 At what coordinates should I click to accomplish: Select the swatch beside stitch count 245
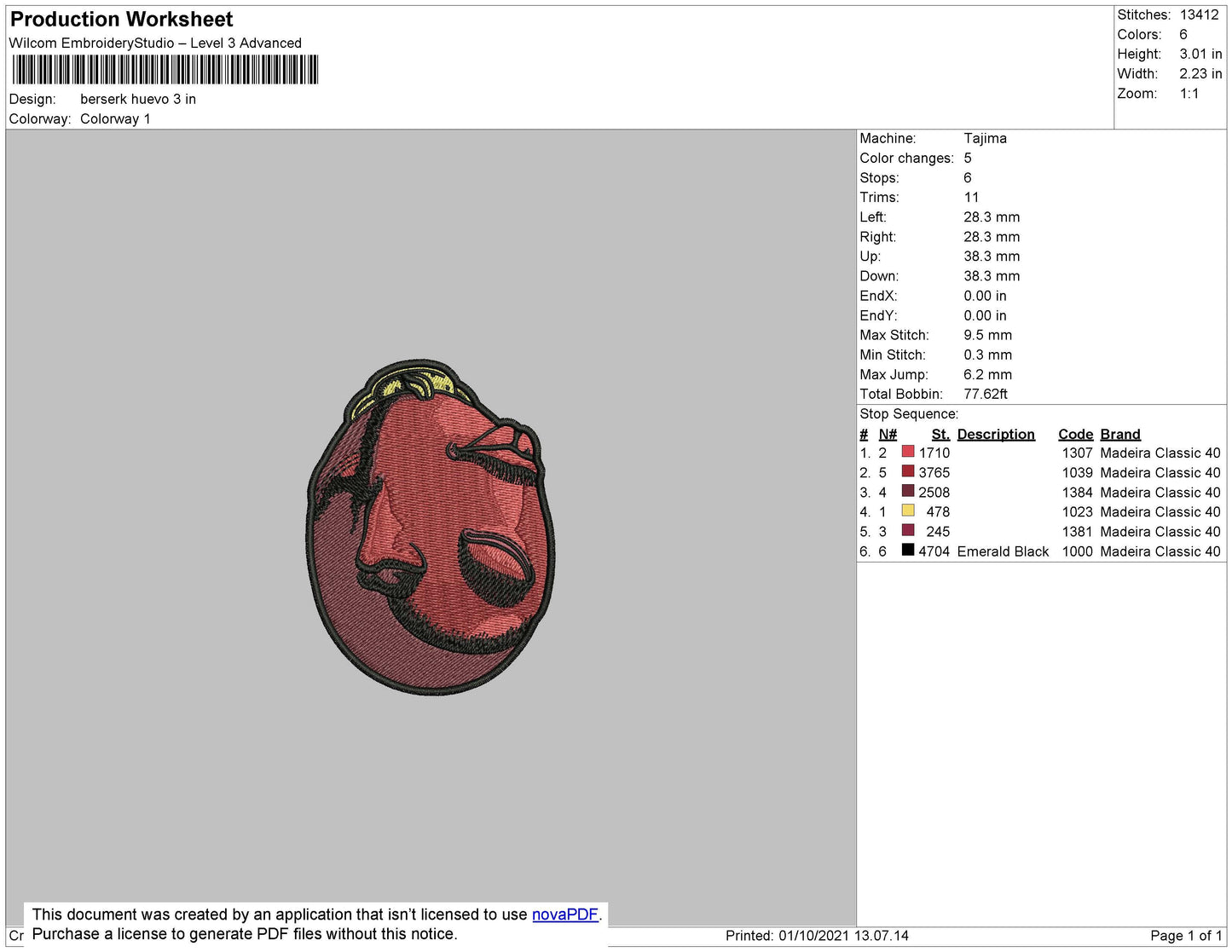tap(908, 530)
